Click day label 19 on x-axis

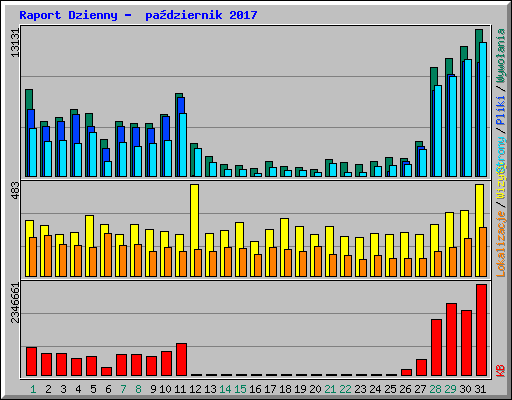tap(300, 389)
